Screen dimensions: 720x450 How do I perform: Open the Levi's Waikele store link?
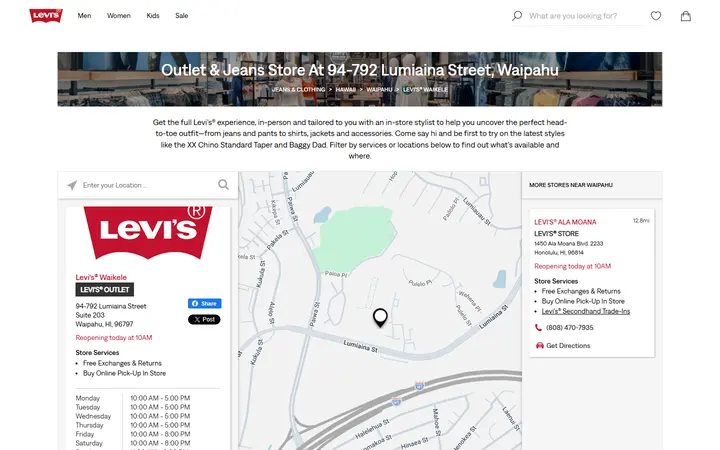click(101, 277)
